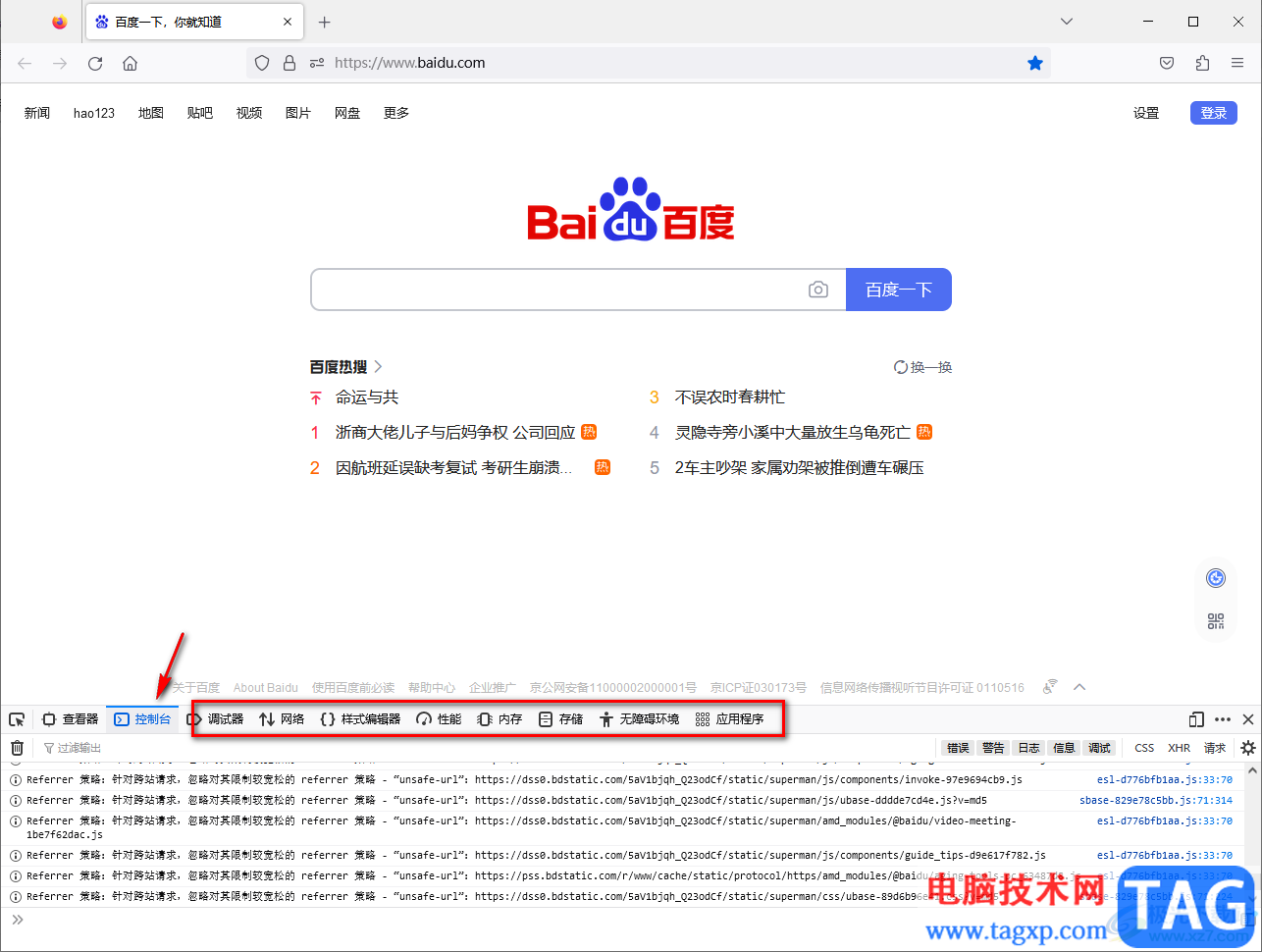Close the Baidu browser tab

(288, 22)
